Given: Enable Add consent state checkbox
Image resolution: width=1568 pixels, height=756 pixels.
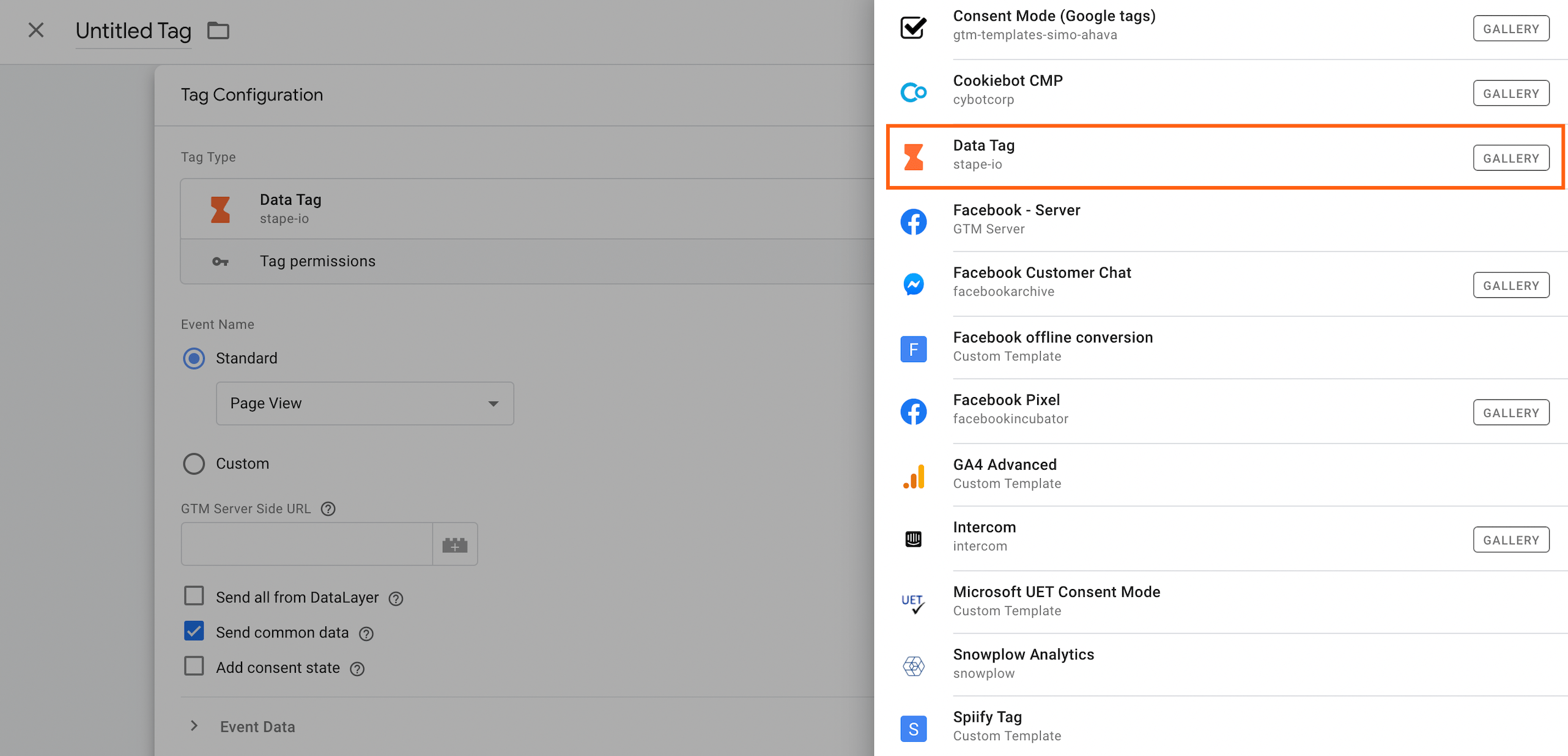Looking at the screenshot, I should (x=194, y=666).
